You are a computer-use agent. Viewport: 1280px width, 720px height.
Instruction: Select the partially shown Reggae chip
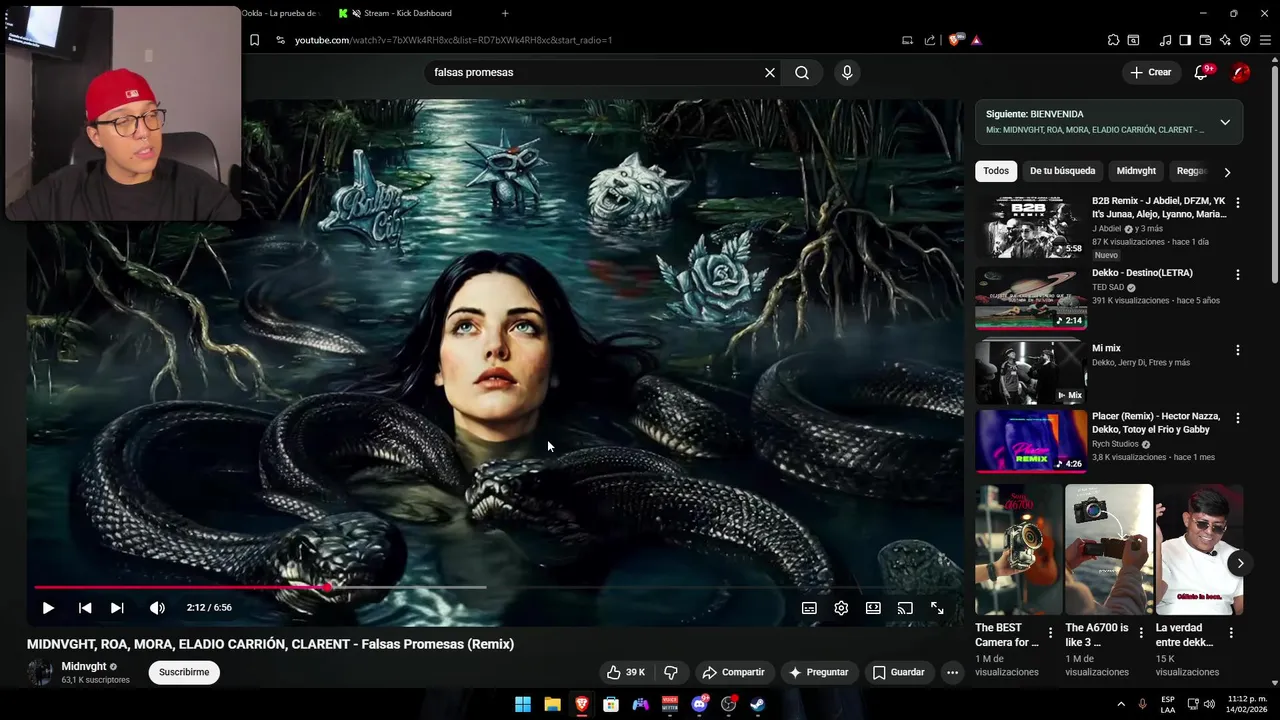1191,171
